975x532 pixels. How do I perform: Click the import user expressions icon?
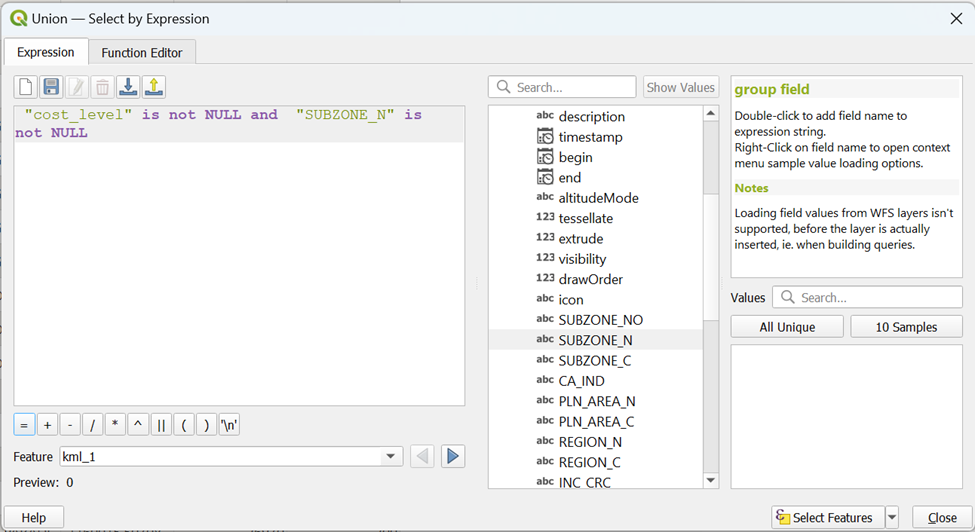tap(128, 87)
